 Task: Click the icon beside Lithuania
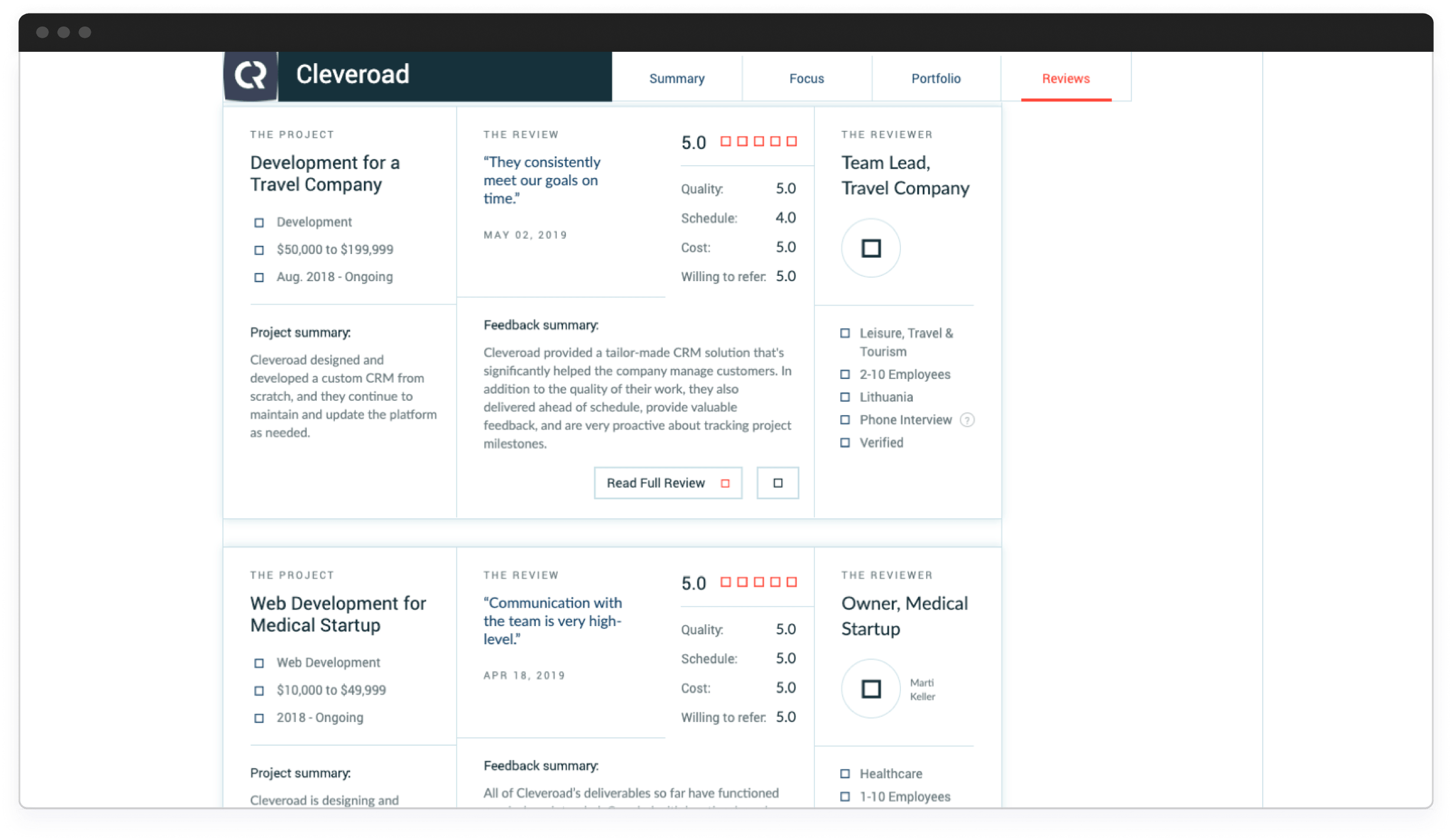[845, 397]
